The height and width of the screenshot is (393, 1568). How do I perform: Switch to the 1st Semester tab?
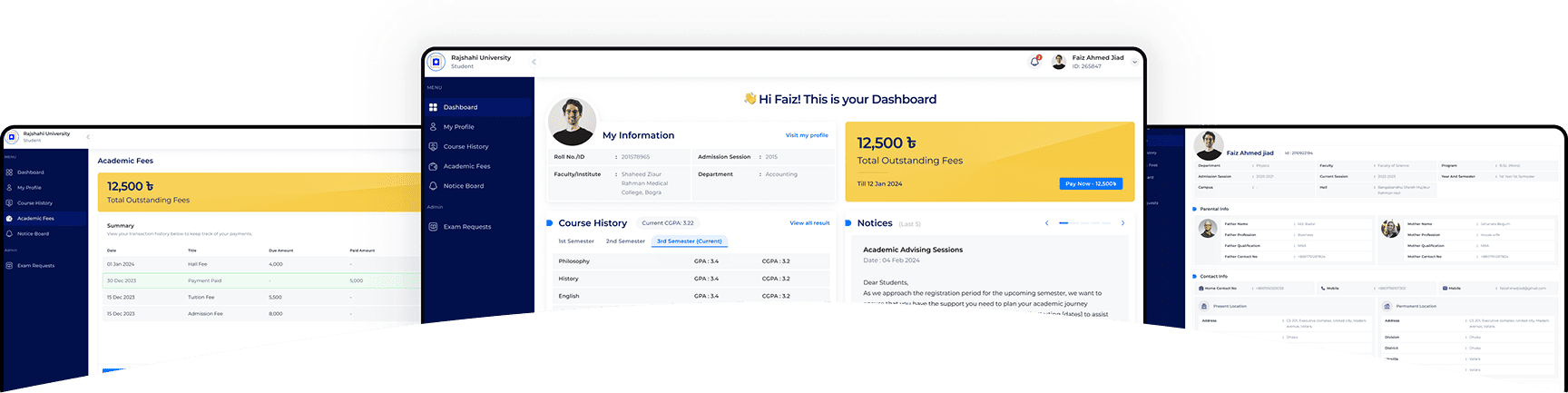(x=575, y=241)
